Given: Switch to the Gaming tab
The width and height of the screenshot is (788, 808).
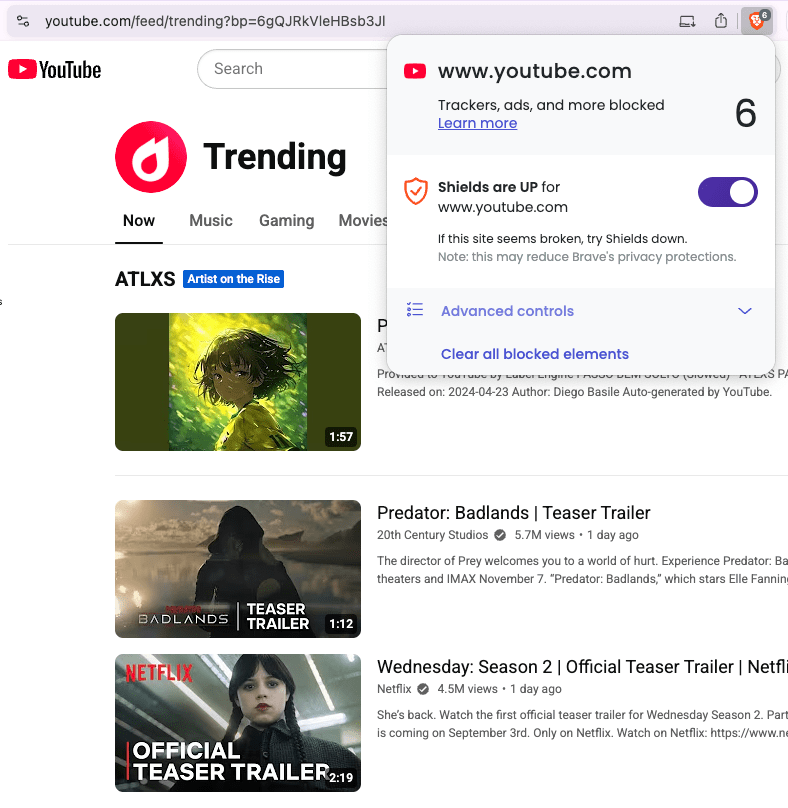Looking at the screenshot, I should [x=287, y=221].
